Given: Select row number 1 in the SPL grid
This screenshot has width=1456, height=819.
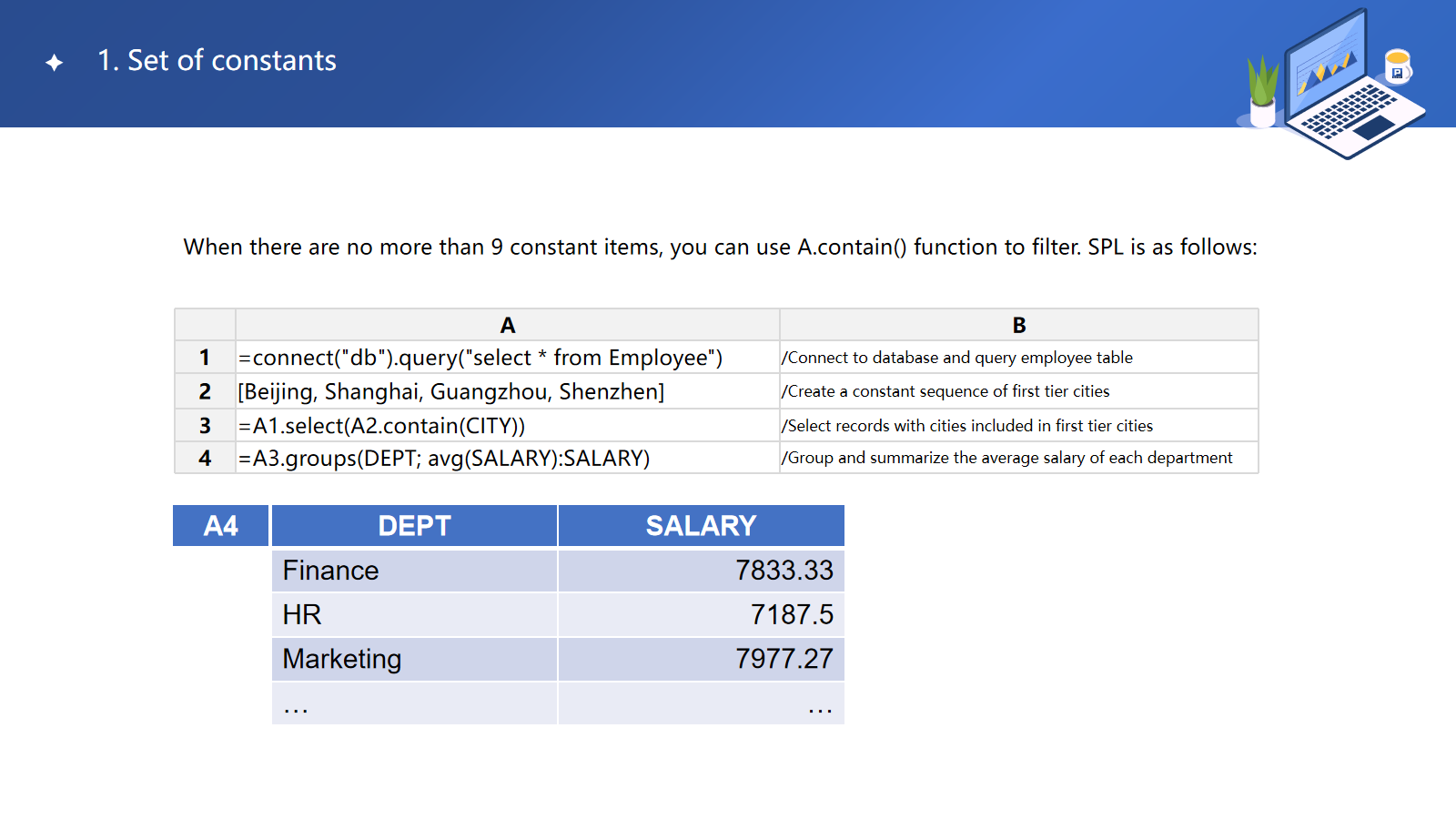Looking at the screenshot, I should tap(205, 358).
